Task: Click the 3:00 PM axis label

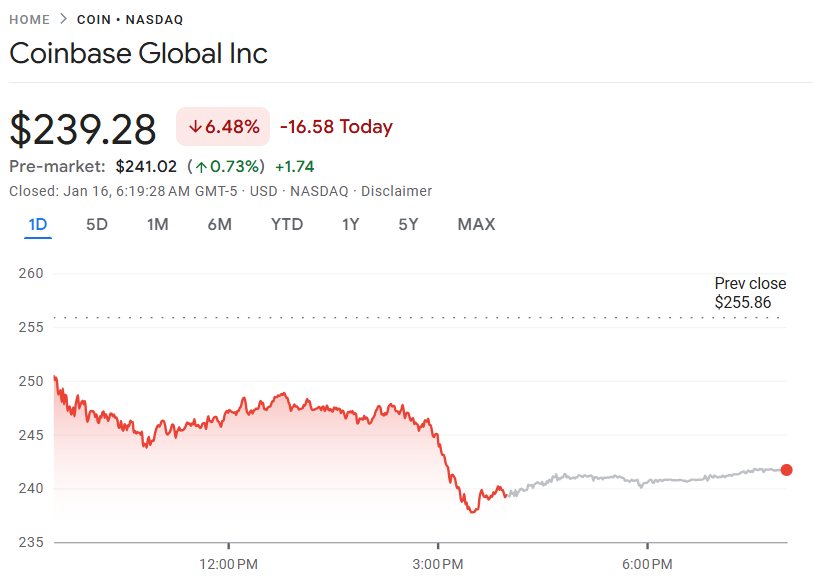Action: coord(438,565)
